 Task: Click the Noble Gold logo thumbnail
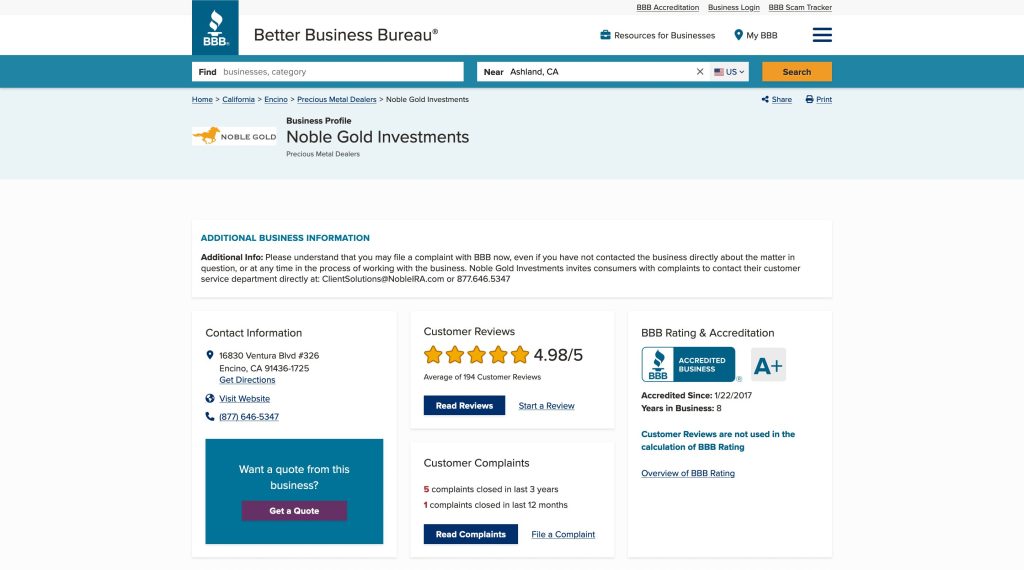(234, 136)
